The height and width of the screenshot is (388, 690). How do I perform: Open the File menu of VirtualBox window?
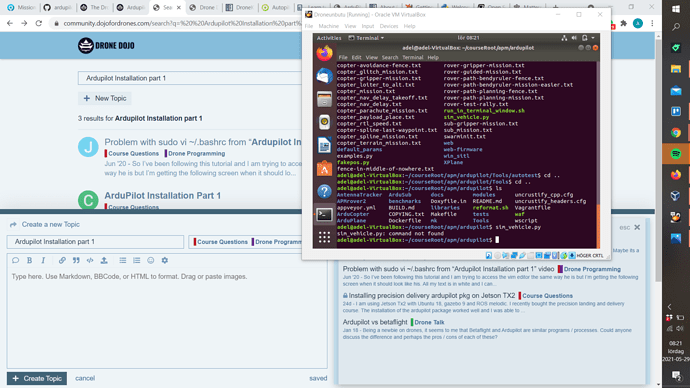pyautogui.click(x=309, y=26)
